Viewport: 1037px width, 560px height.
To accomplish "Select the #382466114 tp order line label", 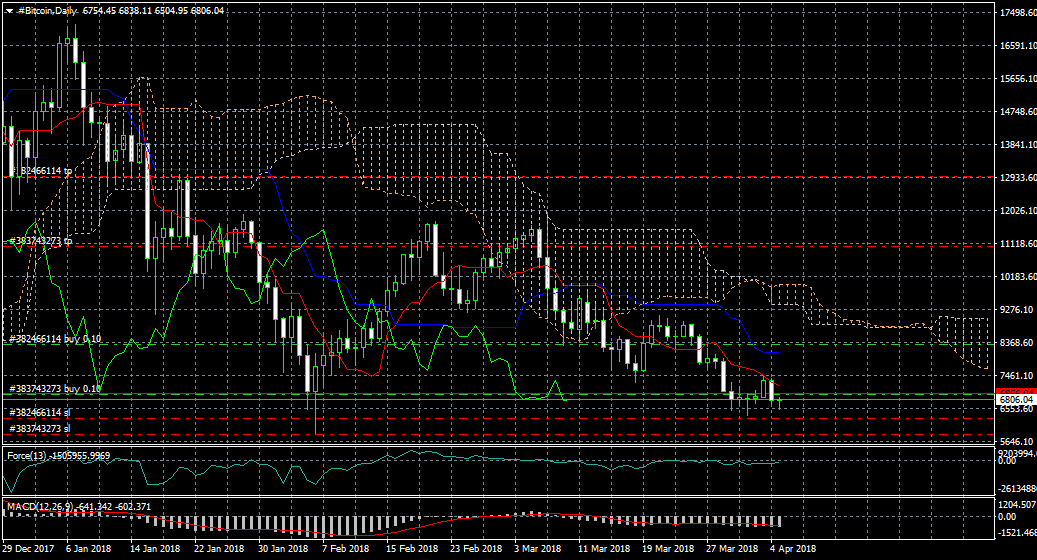I will click(x=42, y=172).
